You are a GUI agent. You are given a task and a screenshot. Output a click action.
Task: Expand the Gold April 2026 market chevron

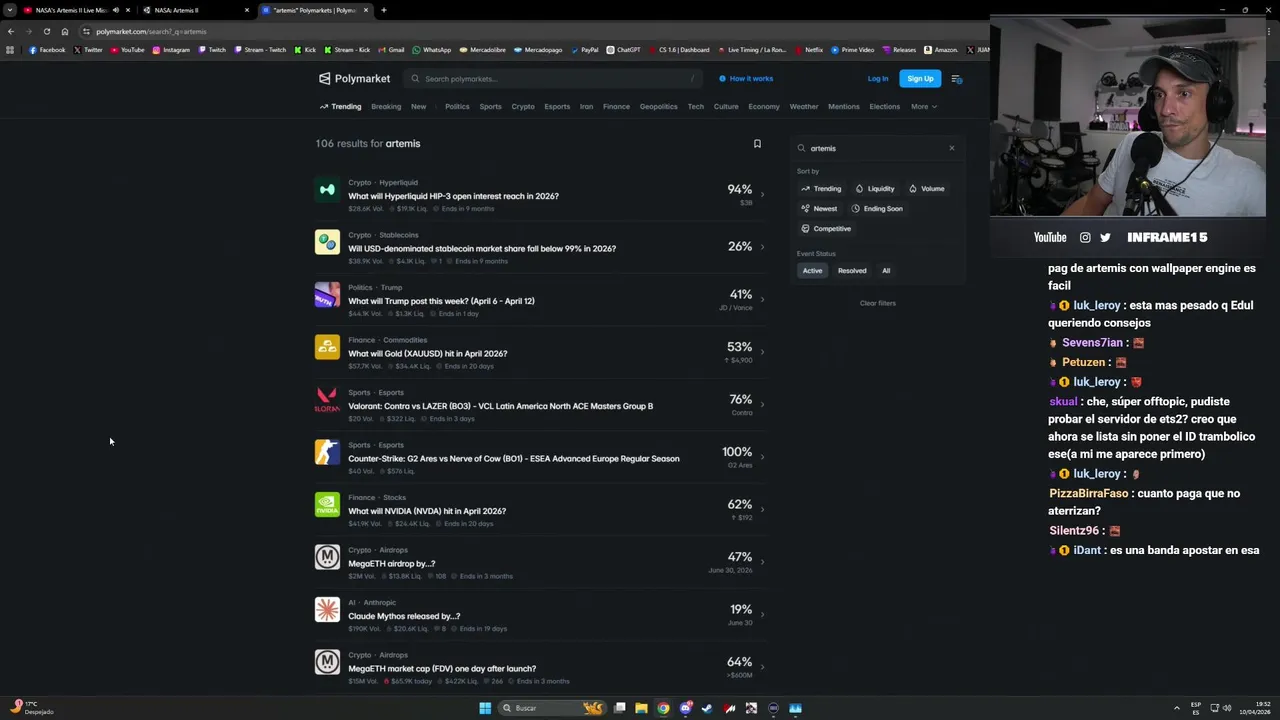click(762, 352)
